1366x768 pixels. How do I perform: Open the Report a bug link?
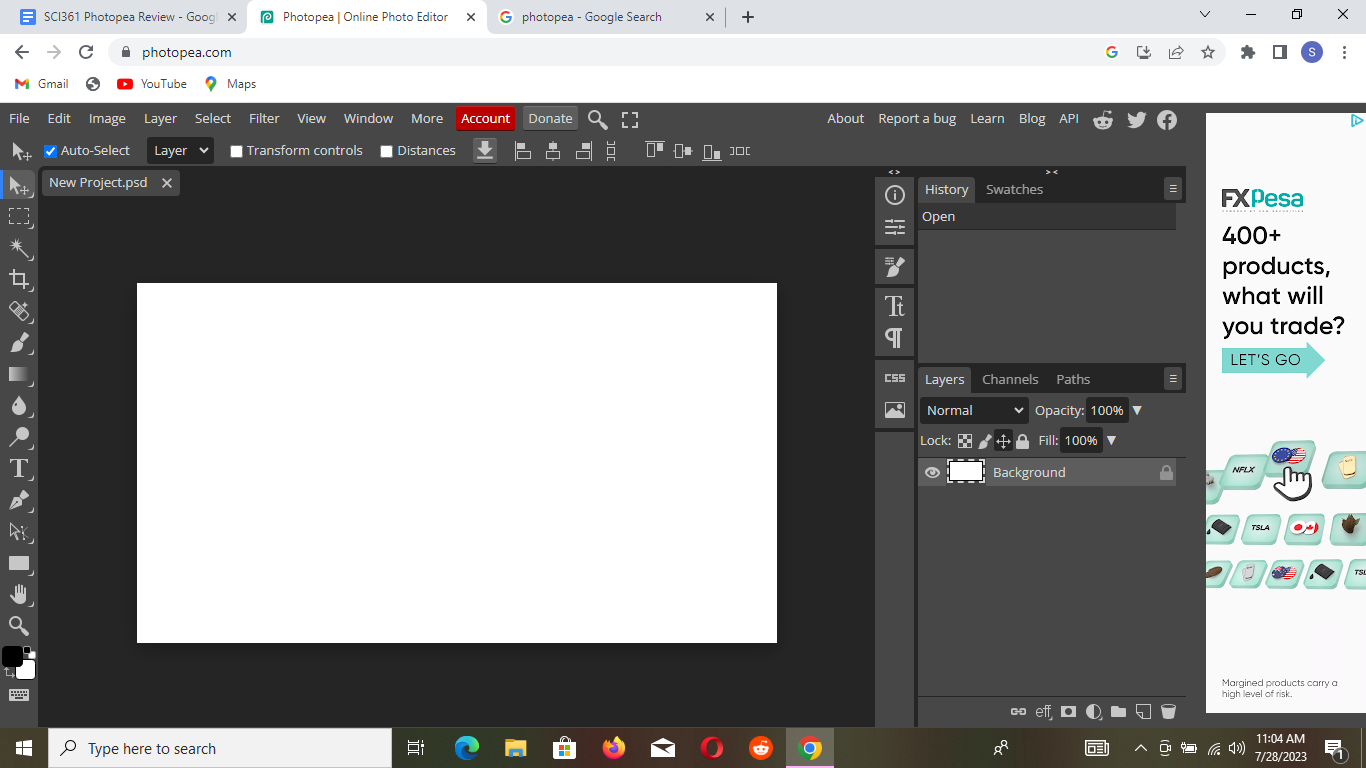tap(917, 118)
